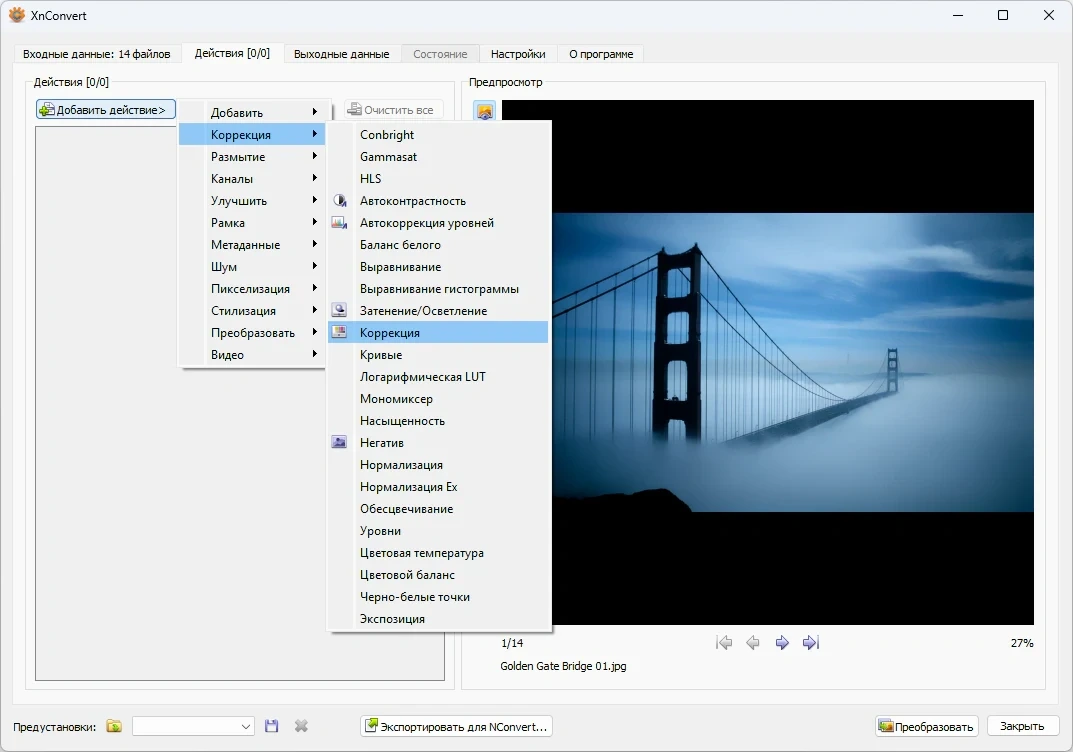The width and height of the screenshot is (1073, 752).
Task: Switch to Выходные данные tab
Action: point(341,54)
